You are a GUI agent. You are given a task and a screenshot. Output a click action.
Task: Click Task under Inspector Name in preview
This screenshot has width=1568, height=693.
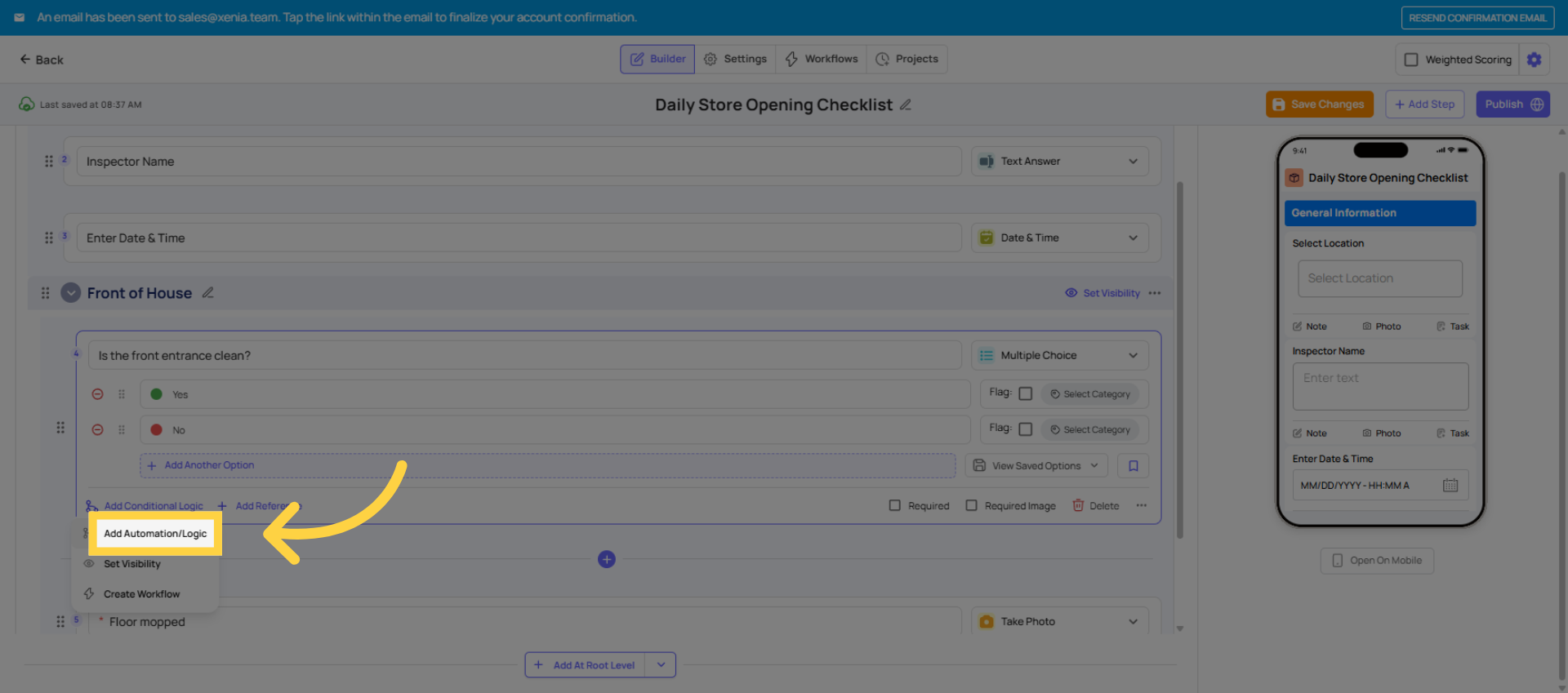(x=1453, y=433)
